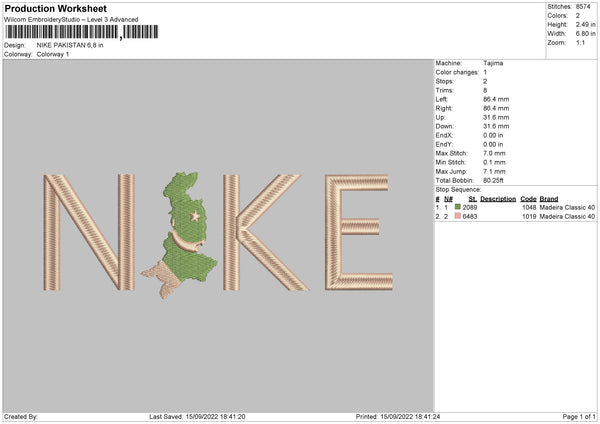Click the 'Down:' measurement label
Viewport: 600px width, 424px height.
point(445,126)
